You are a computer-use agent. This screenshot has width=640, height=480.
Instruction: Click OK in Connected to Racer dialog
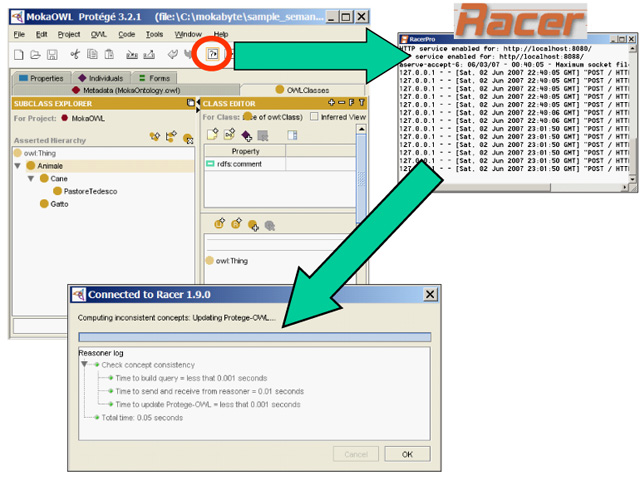(407, 454)
